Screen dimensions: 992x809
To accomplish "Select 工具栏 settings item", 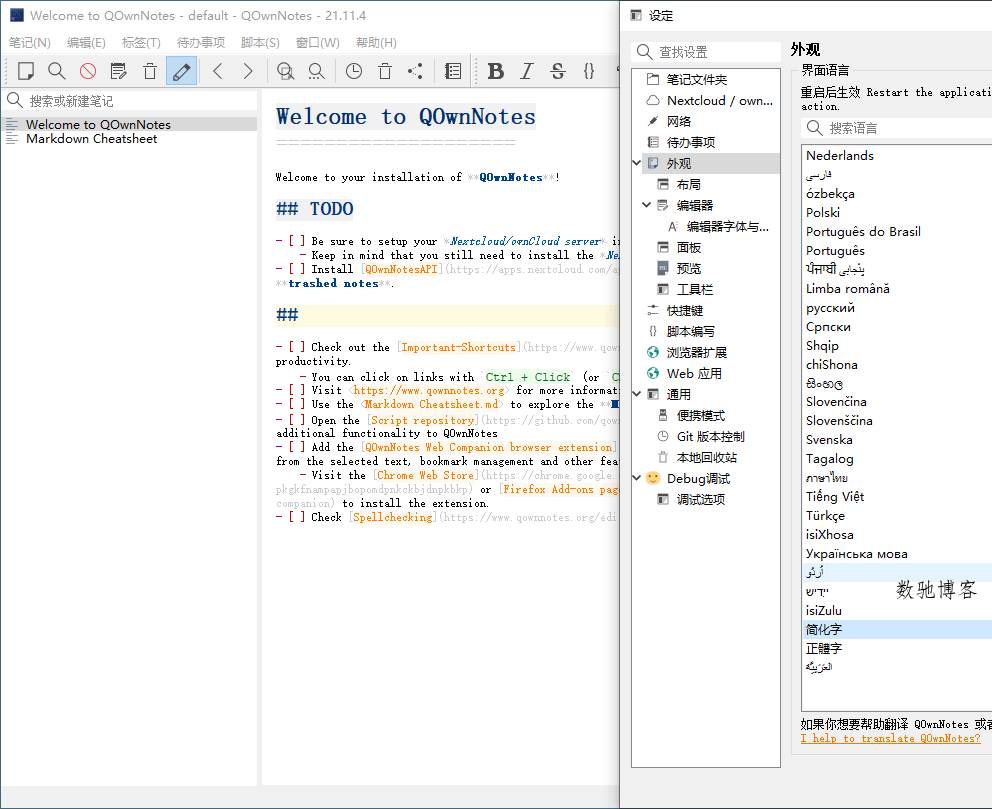I will pos(695,289).
